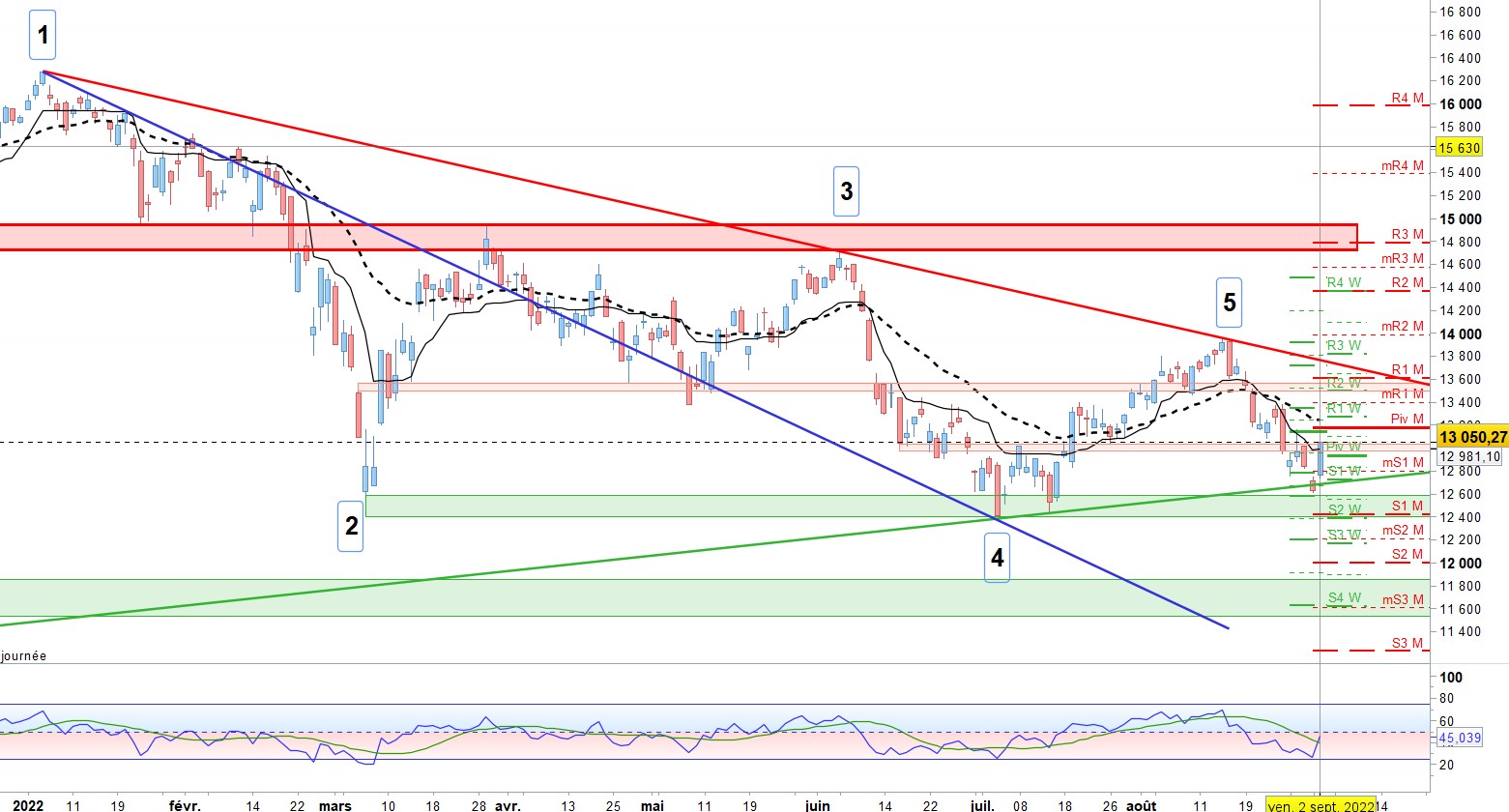Click the févr. month label
This screenshot has height=812, width=1509.
pos(184,805)
